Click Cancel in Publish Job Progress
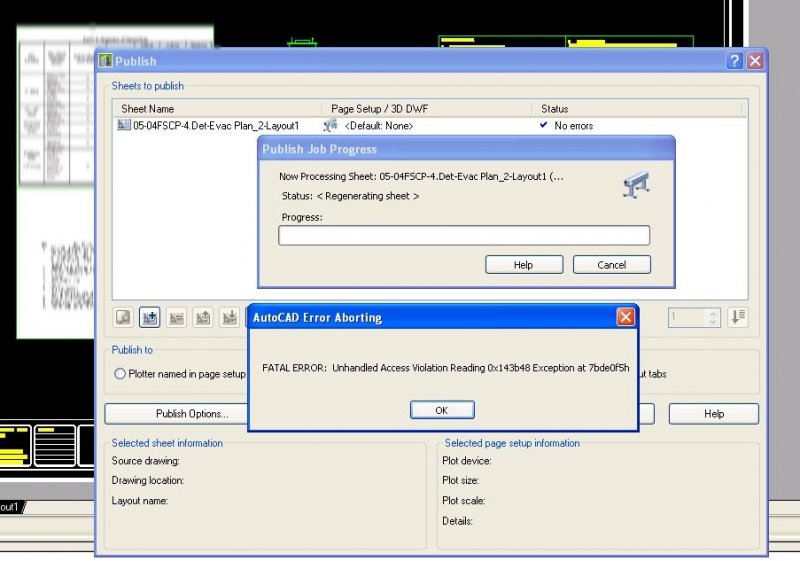The width and height of the screenshot is (800, 561). [612, 265]
